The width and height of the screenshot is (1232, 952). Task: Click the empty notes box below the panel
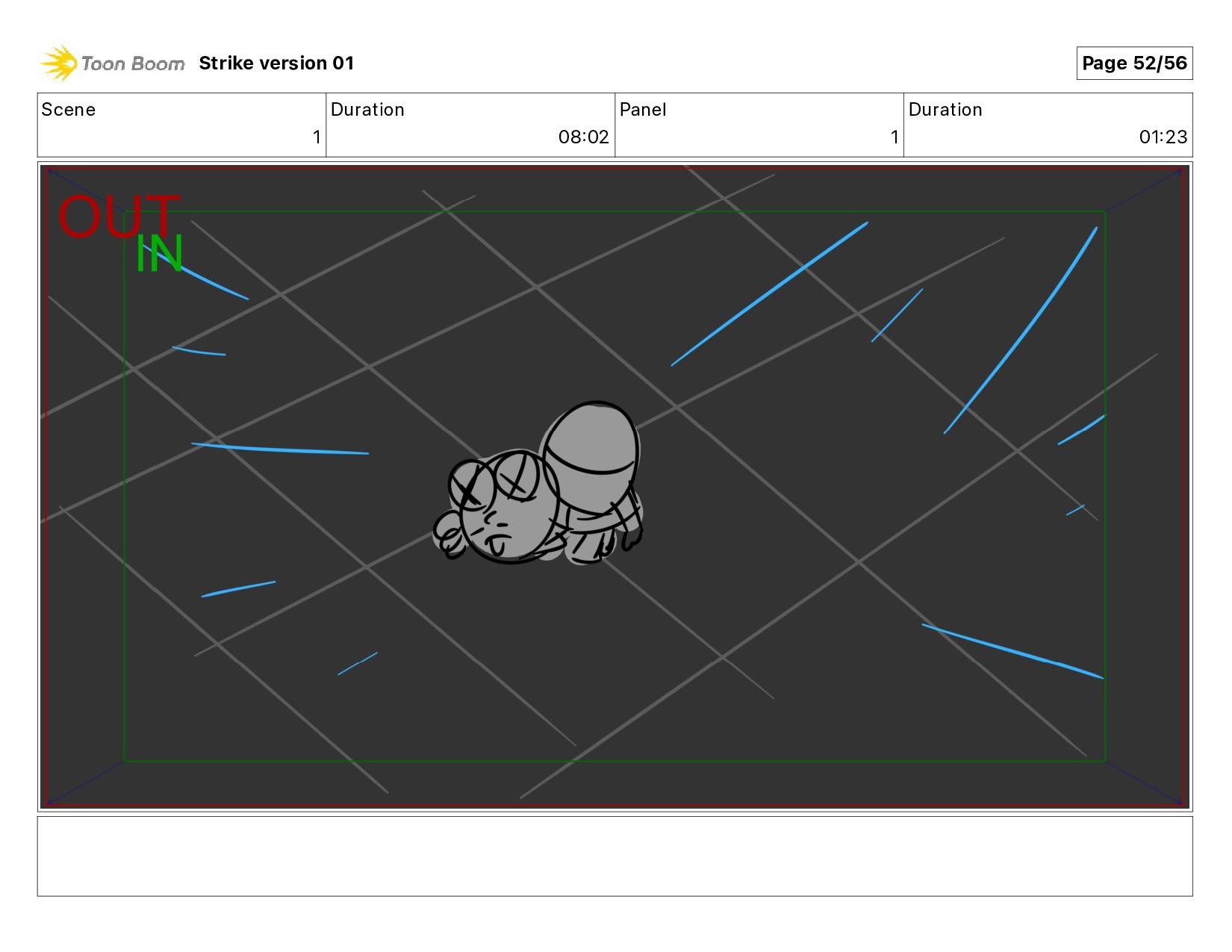tap(615, 856)
